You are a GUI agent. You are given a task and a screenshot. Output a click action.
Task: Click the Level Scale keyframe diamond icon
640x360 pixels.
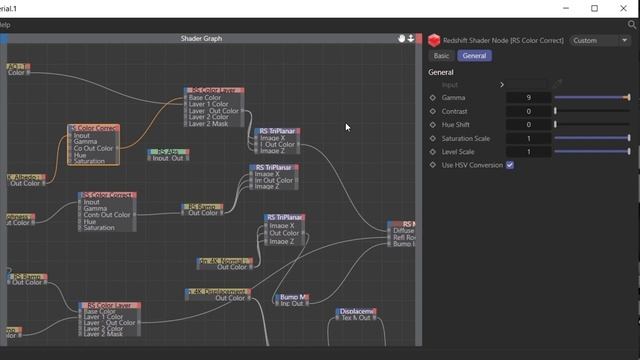pos(433,152)
